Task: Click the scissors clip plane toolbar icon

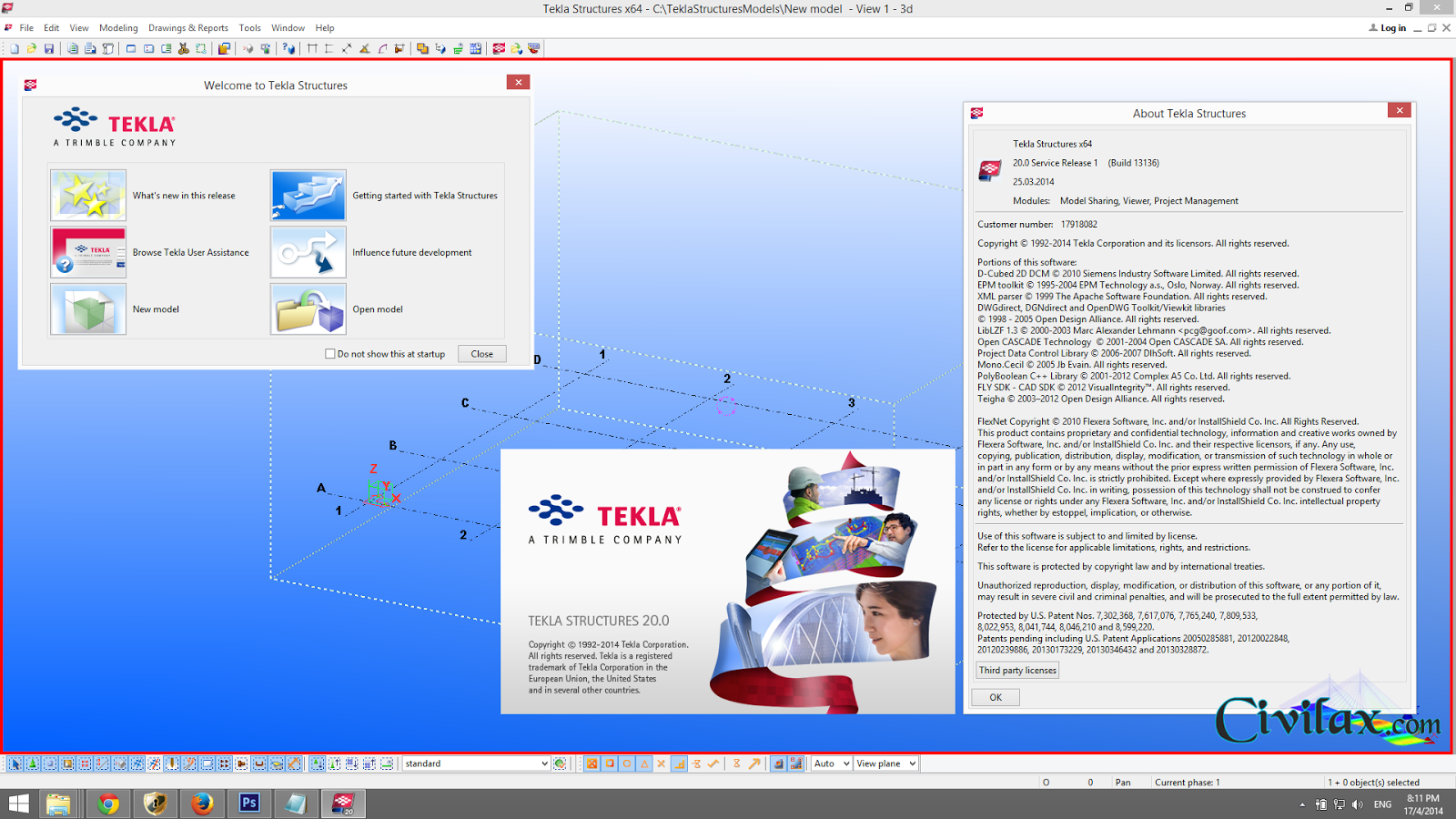Action: point(184,49)
